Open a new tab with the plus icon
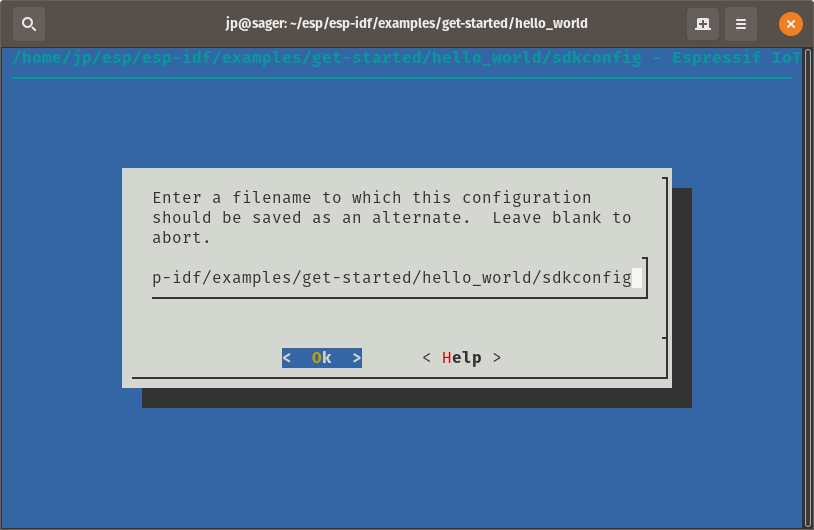814x530 pixels. pos(702,24)
